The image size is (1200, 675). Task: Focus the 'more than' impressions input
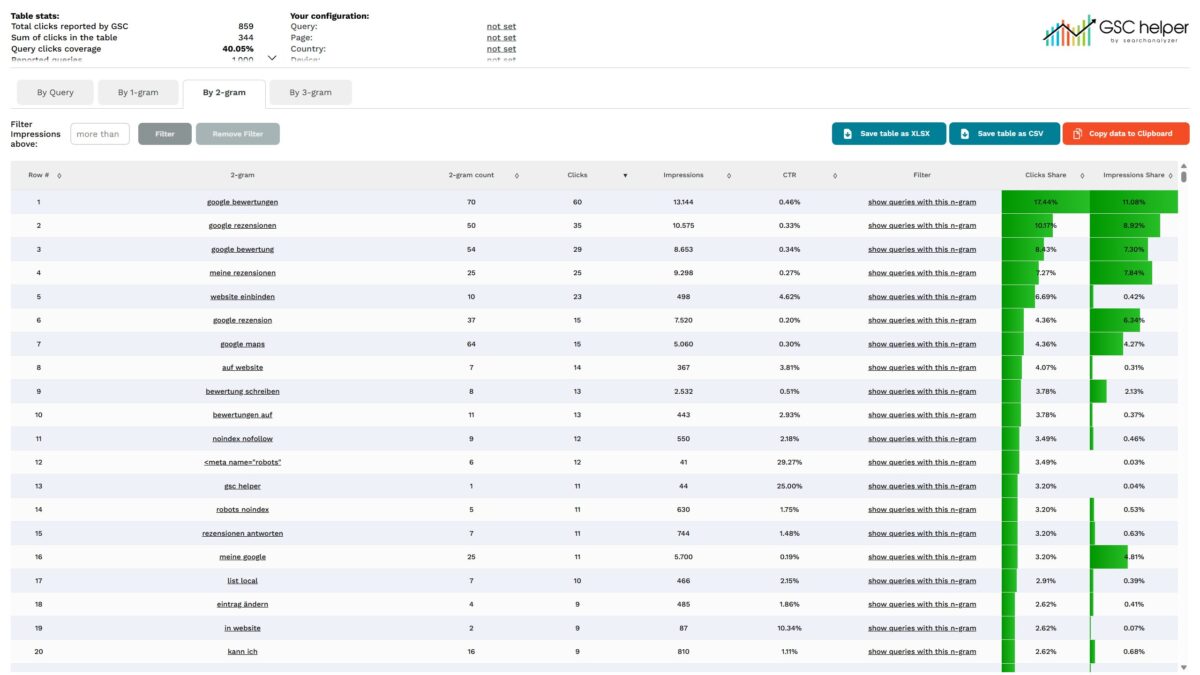(99, 134)
